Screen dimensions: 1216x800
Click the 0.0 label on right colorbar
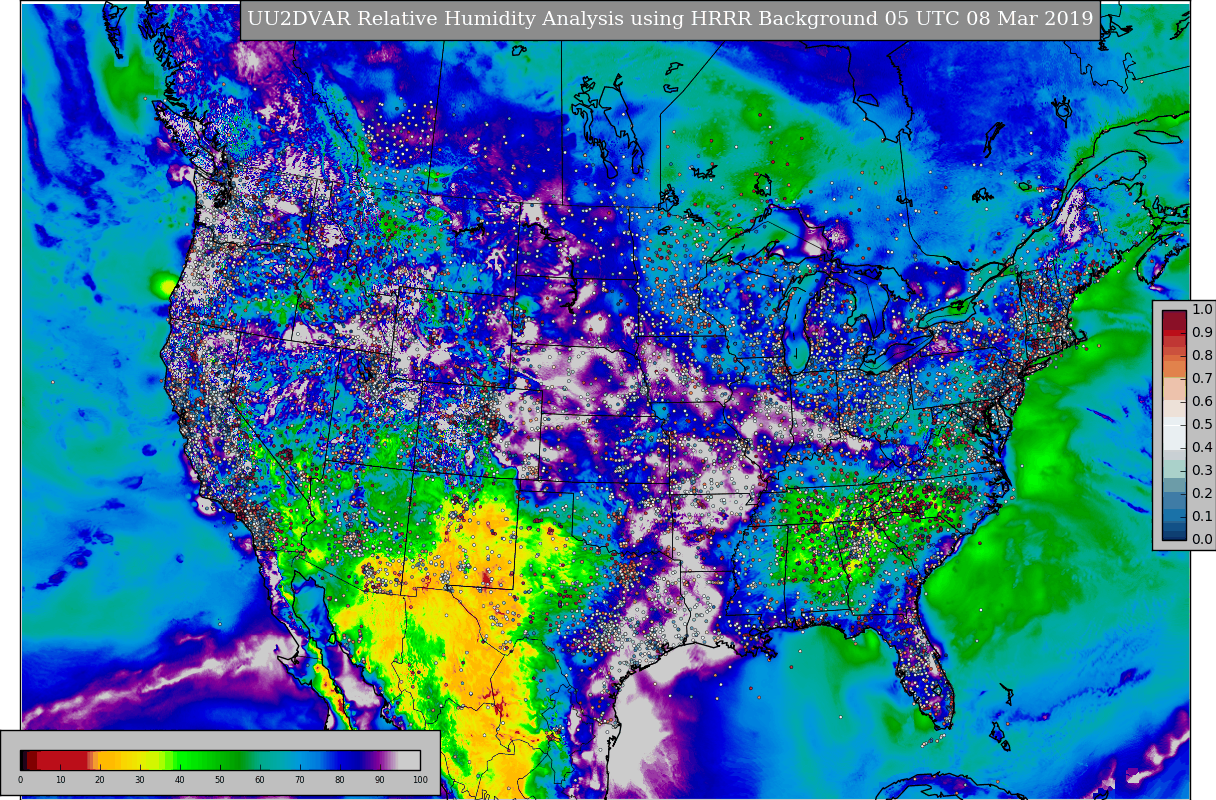1202,539
